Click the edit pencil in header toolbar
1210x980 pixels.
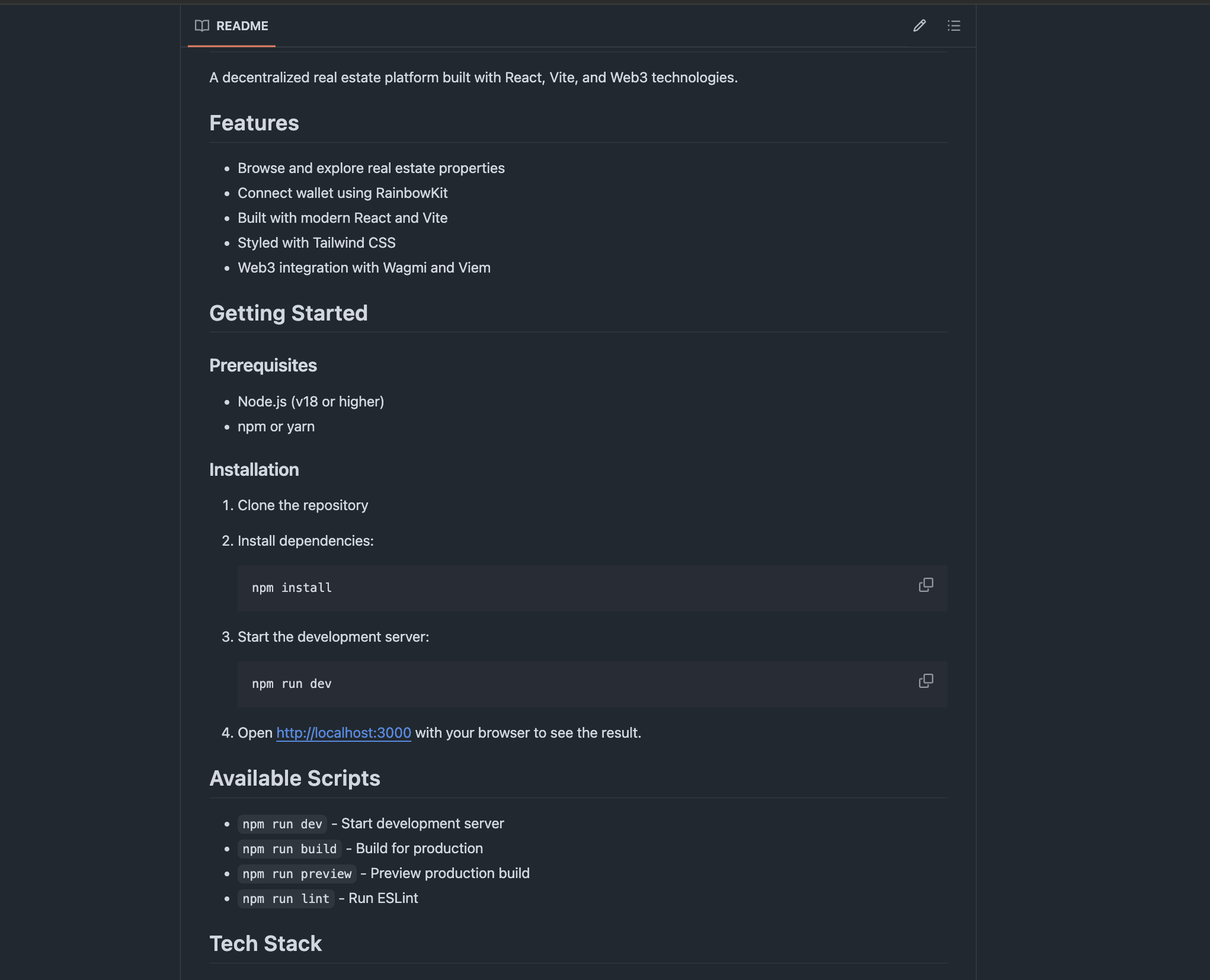click(x=919, y=26)
